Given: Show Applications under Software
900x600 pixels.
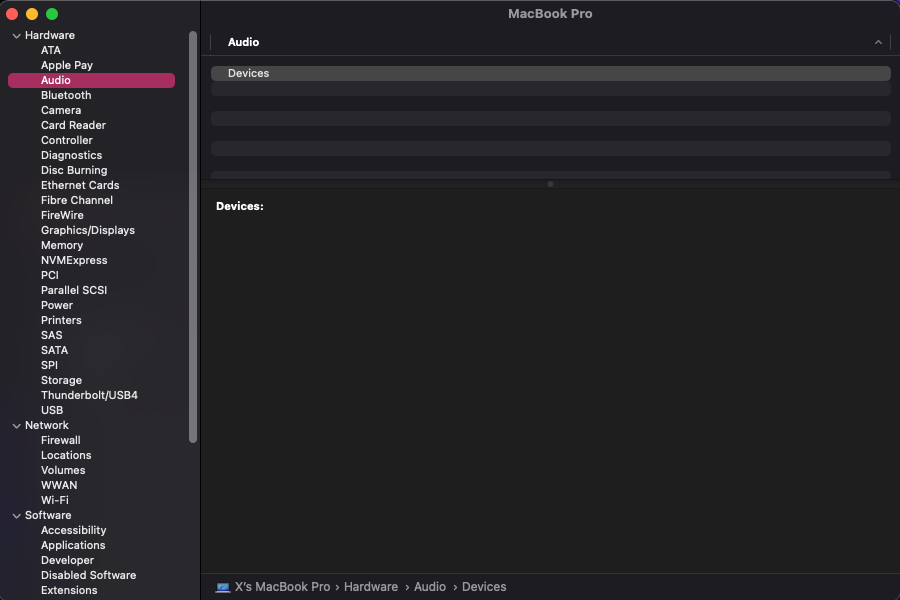Looking at the screenshot, I should tap(73, 545).
